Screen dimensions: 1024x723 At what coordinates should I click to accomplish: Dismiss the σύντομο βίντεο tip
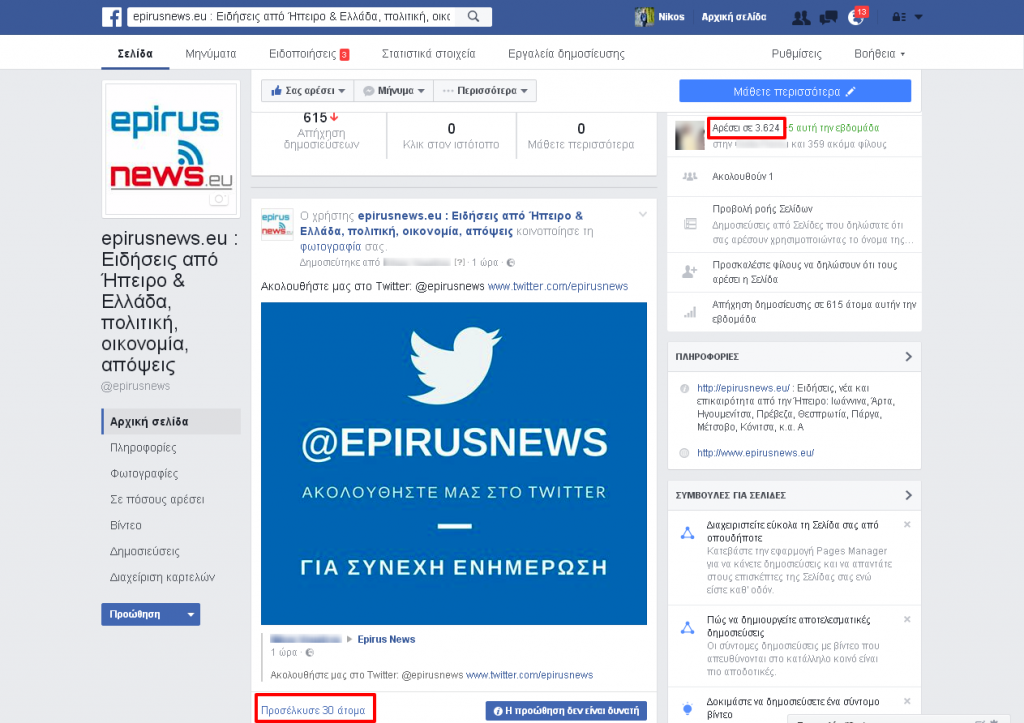(907, 701)
